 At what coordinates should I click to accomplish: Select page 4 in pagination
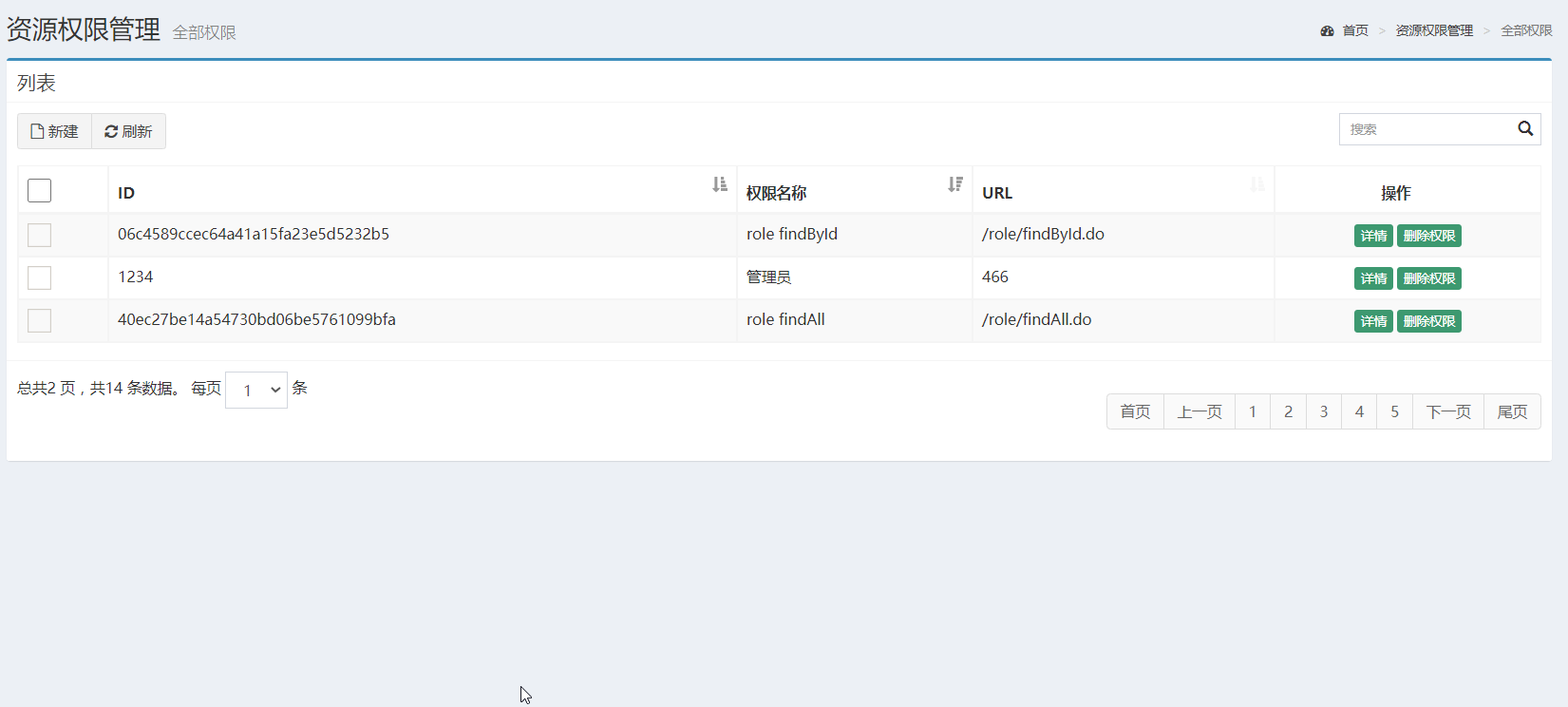[x=1359, y=411]
